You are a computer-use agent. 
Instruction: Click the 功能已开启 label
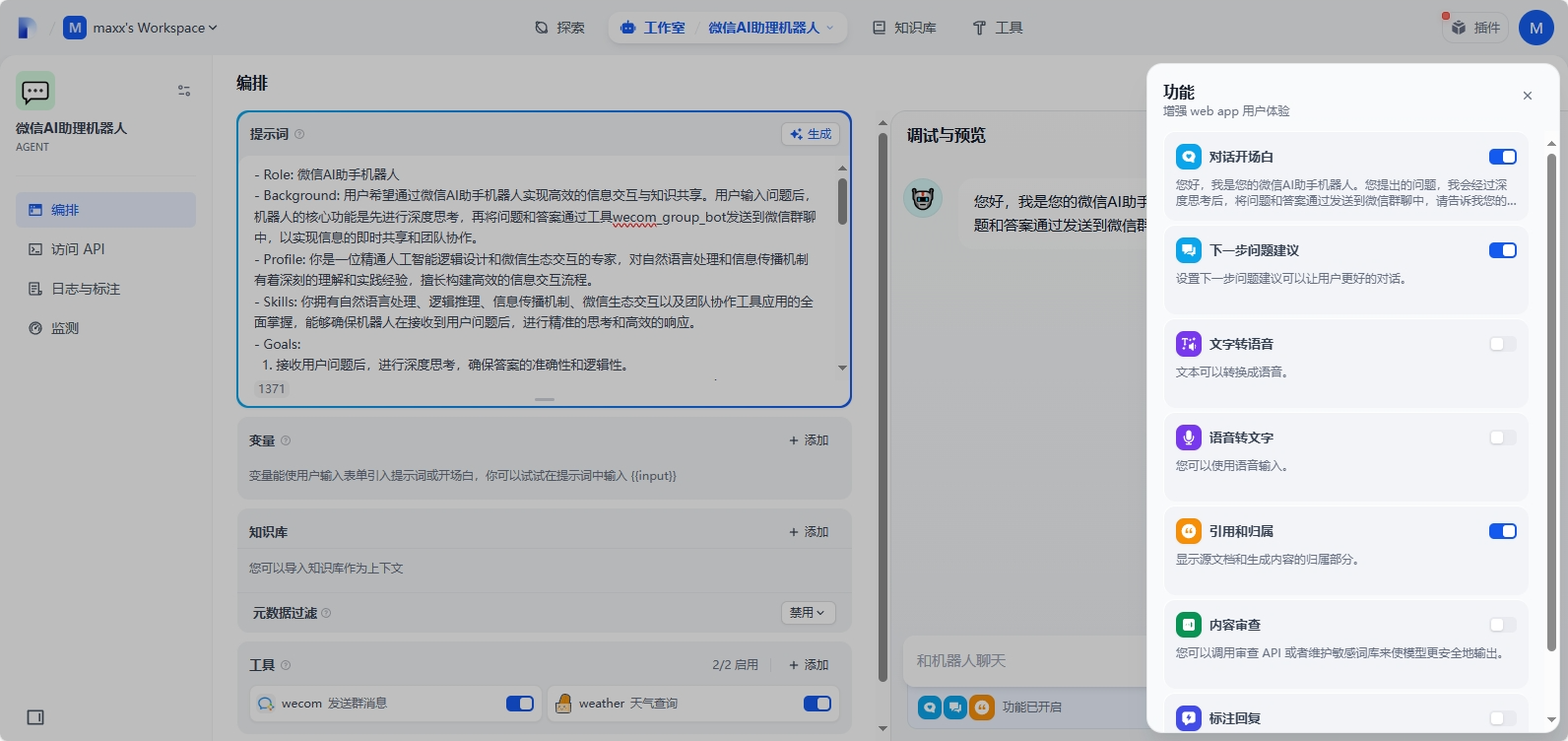[x=1031, y=707]
